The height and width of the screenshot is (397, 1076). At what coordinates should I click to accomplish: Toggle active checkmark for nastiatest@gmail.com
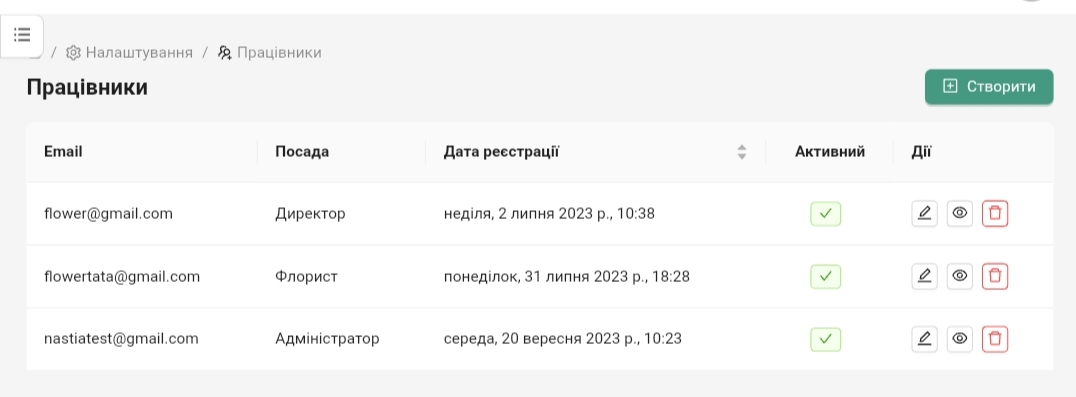(826, 339)
